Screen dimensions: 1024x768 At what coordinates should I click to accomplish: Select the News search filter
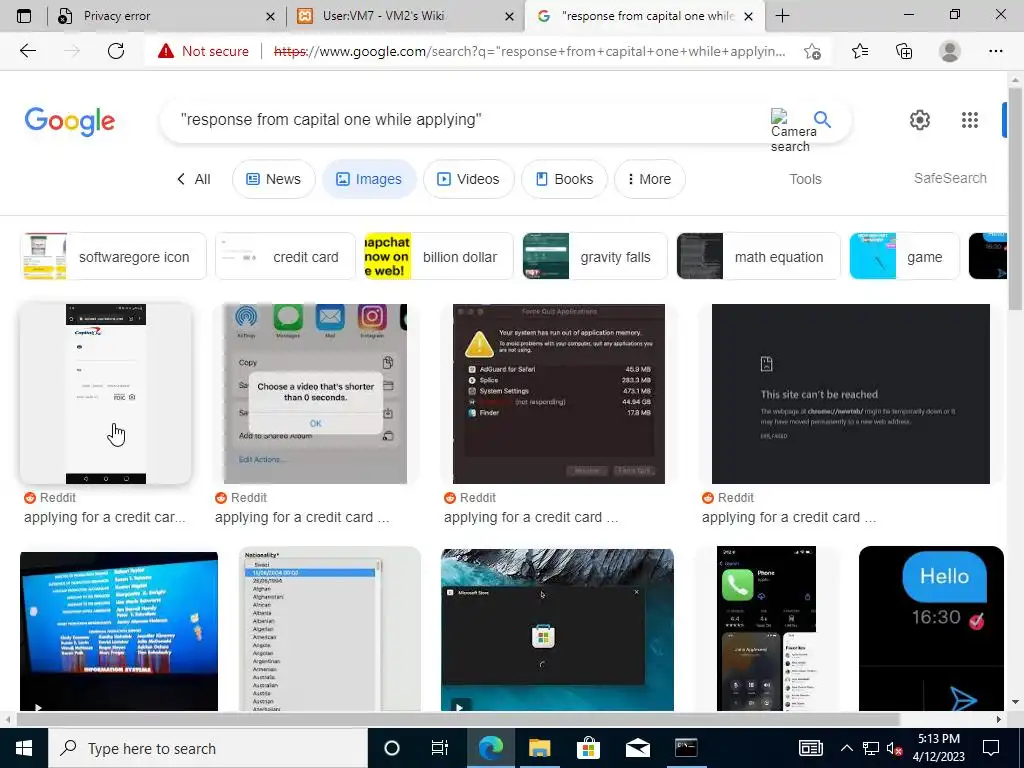pyautogui.click(x=274, y=179)
